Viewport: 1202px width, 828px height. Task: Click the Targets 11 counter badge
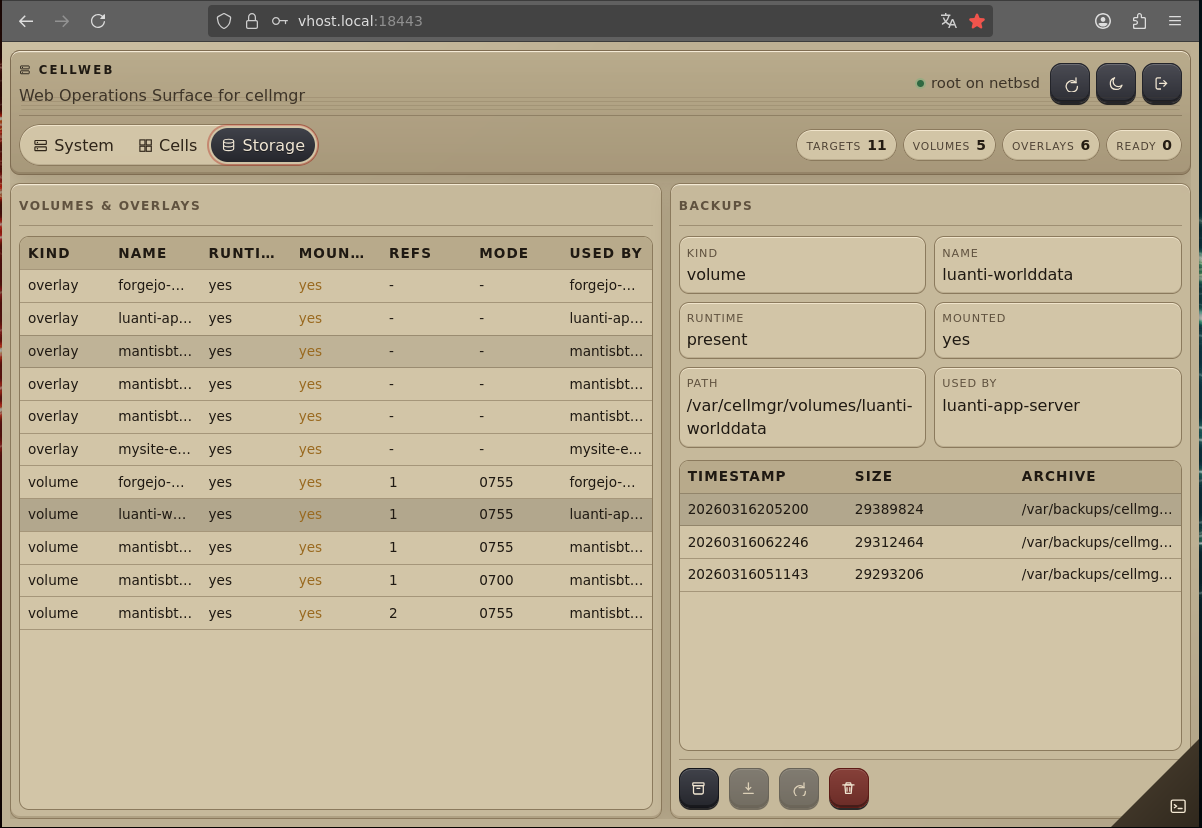pos(846,145)
